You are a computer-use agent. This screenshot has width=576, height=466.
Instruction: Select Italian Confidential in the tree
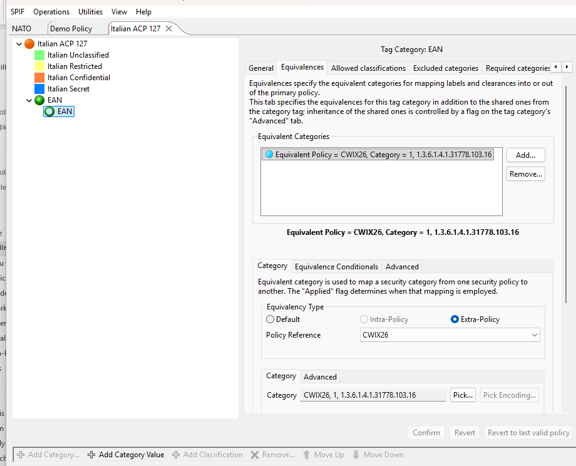[x=79, y=78]
